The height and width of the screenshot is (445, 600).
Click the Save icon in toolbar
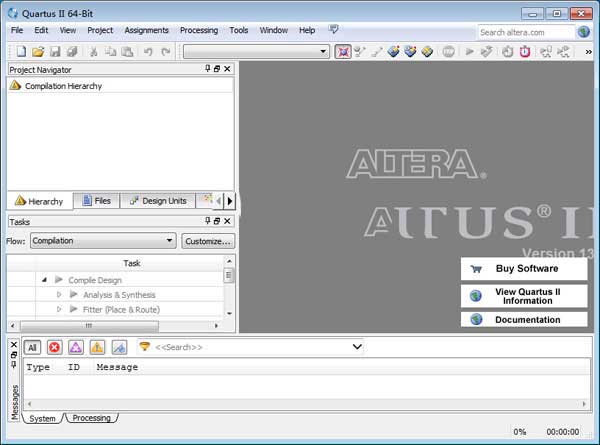click(55, 51)
